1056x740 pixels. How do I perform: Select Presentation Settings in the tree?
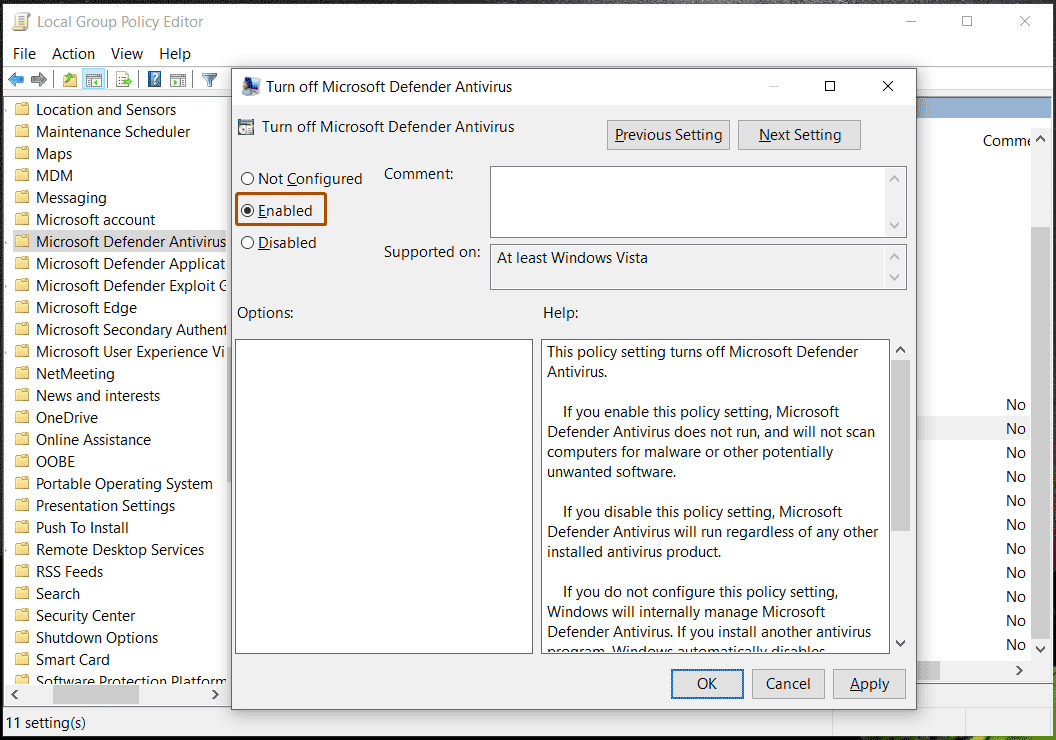click(105, 505)
